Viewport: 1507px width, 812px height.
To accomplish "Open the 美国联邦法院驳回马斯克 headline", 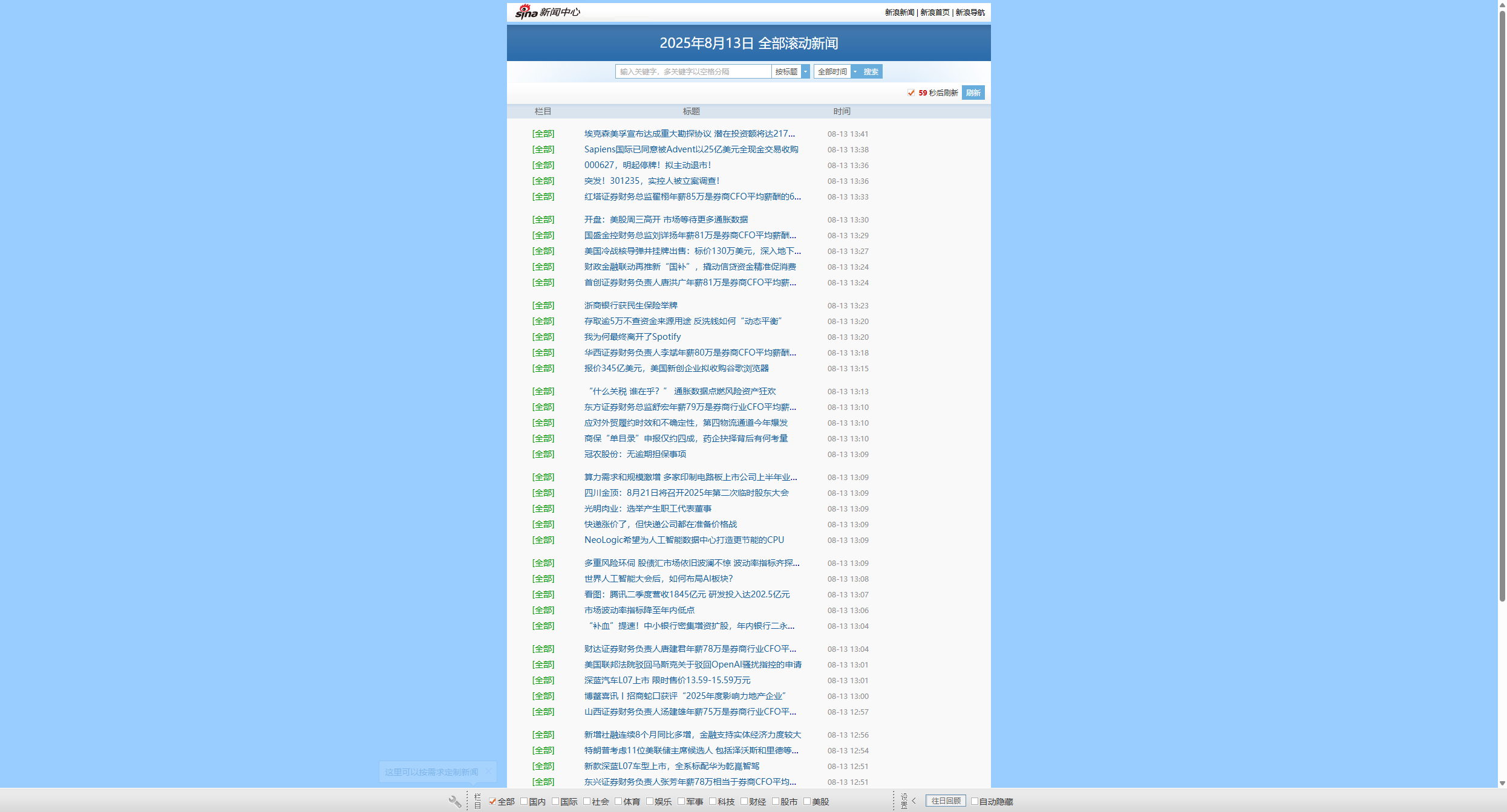I will pyautogui.click(x=693, y=664).
